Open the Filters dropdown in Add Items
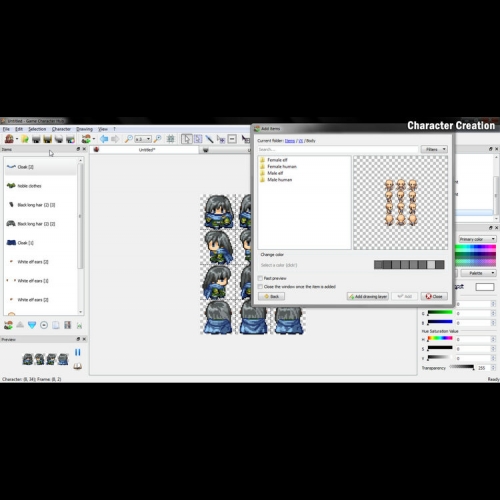500x500 pixels. [434, 149]
